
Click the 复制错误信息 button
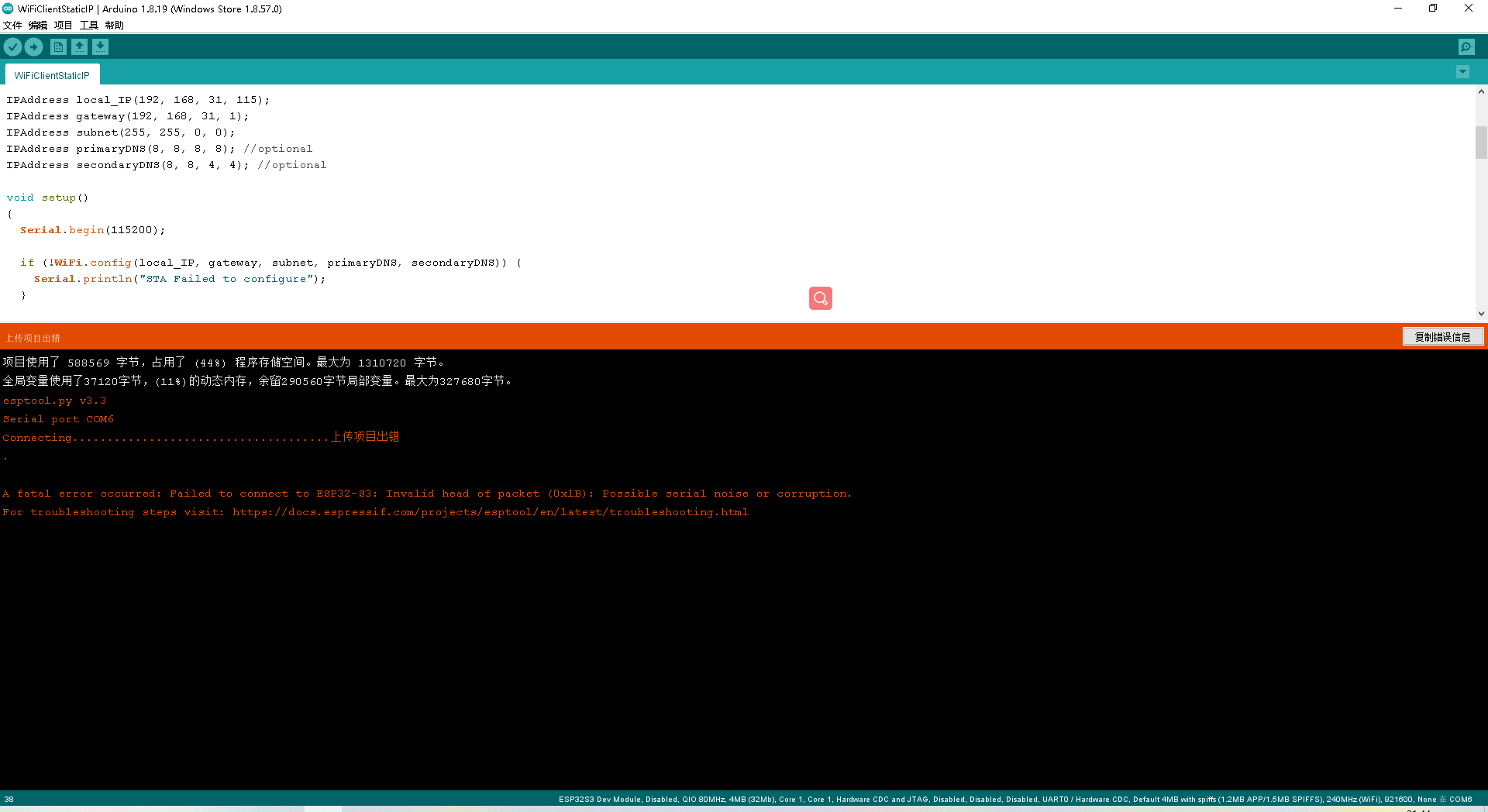(x=1443, y=337)
